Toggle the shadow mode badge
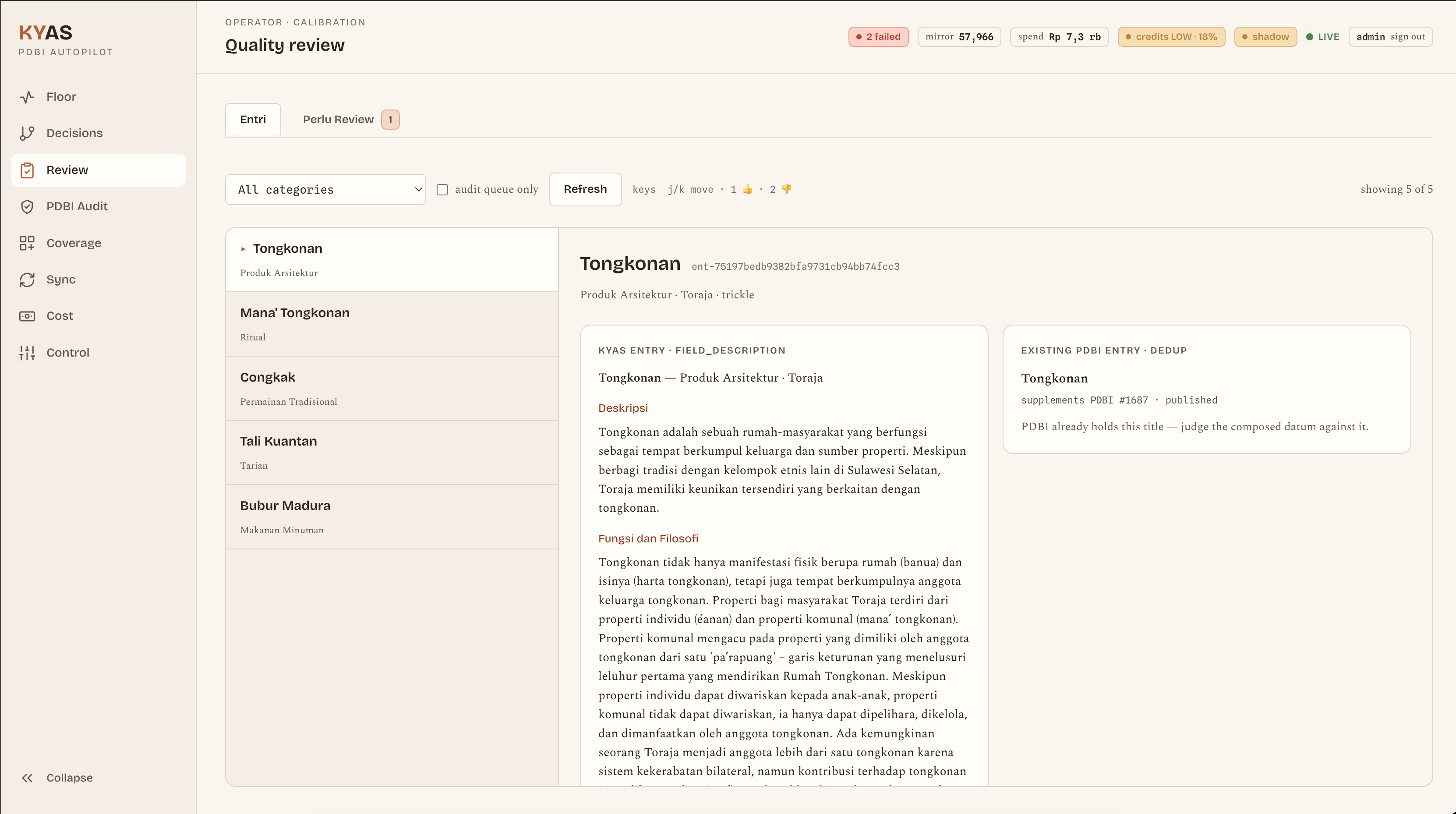The image size is (1456, 814). click(x=1265, y=37)
